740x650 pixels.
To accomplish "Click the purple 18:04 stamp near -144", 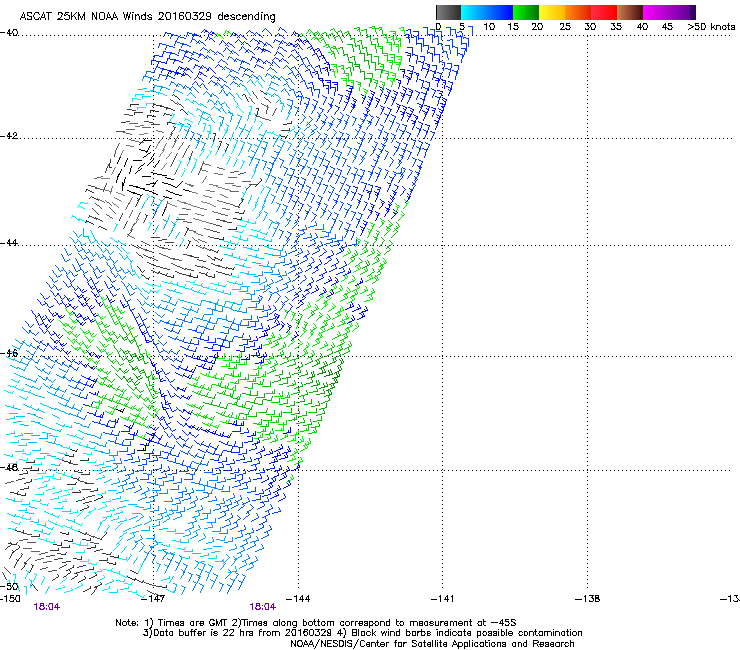I will click(262, 607).
